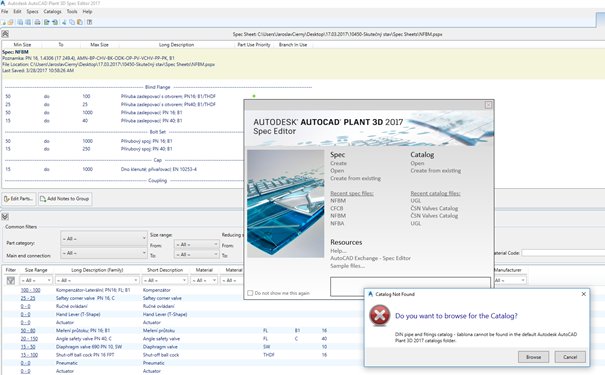Click Cancel in the Catalog Not Found dialog

[570, 357]
